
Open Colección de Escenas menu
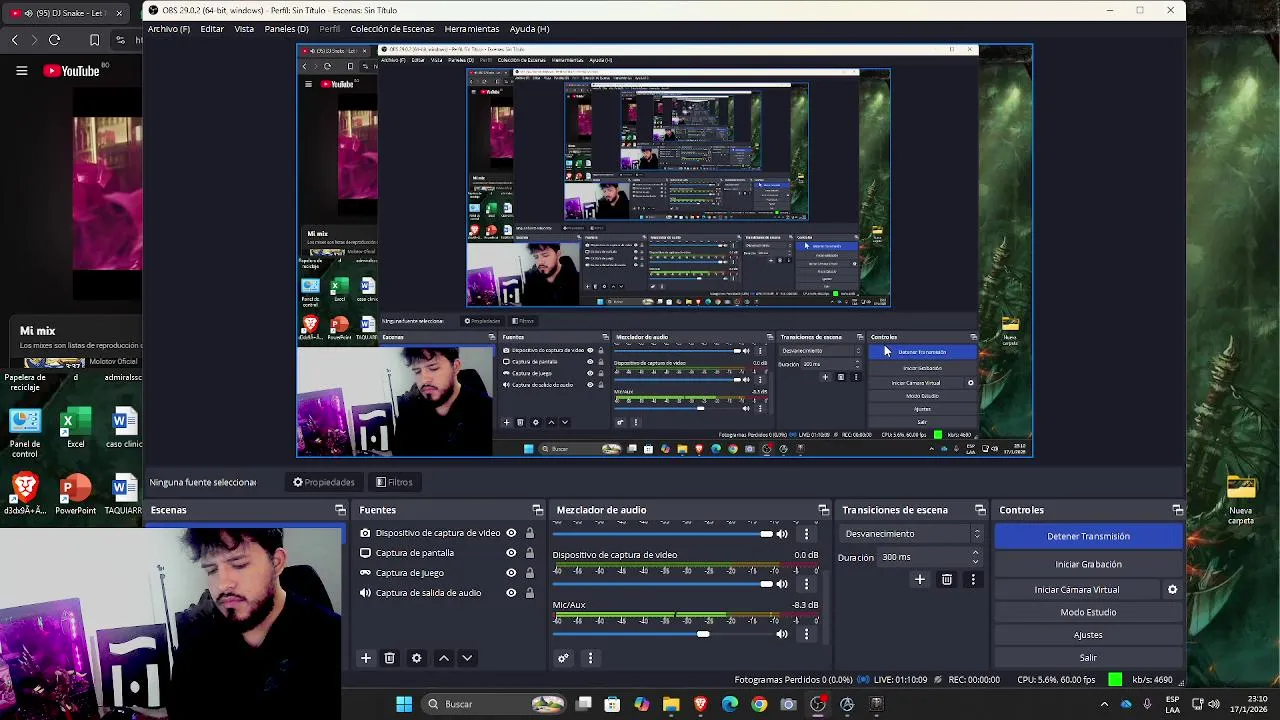pyautogui.click(x=392, y=29)
